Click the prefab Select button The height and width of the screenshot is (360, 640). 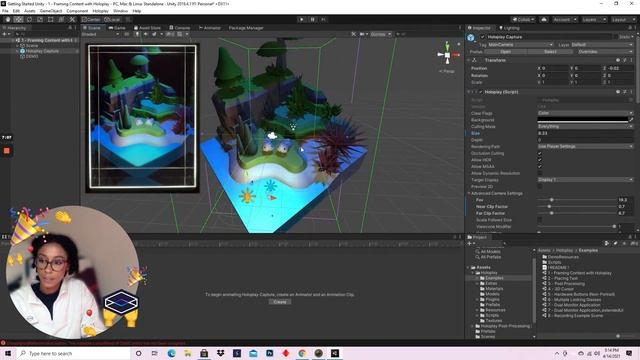[x=550, y=52]
